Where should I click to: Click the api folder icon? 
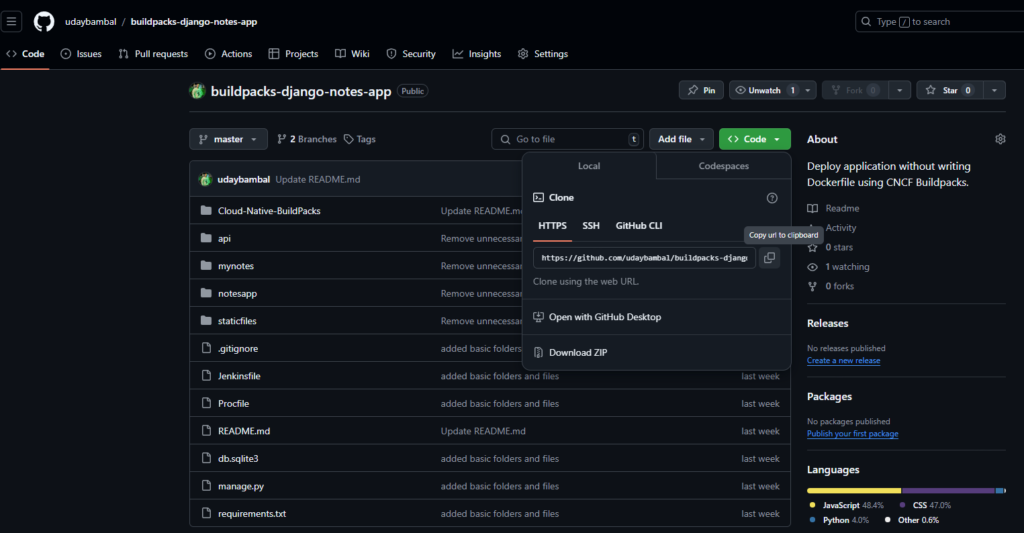[206, 238]
